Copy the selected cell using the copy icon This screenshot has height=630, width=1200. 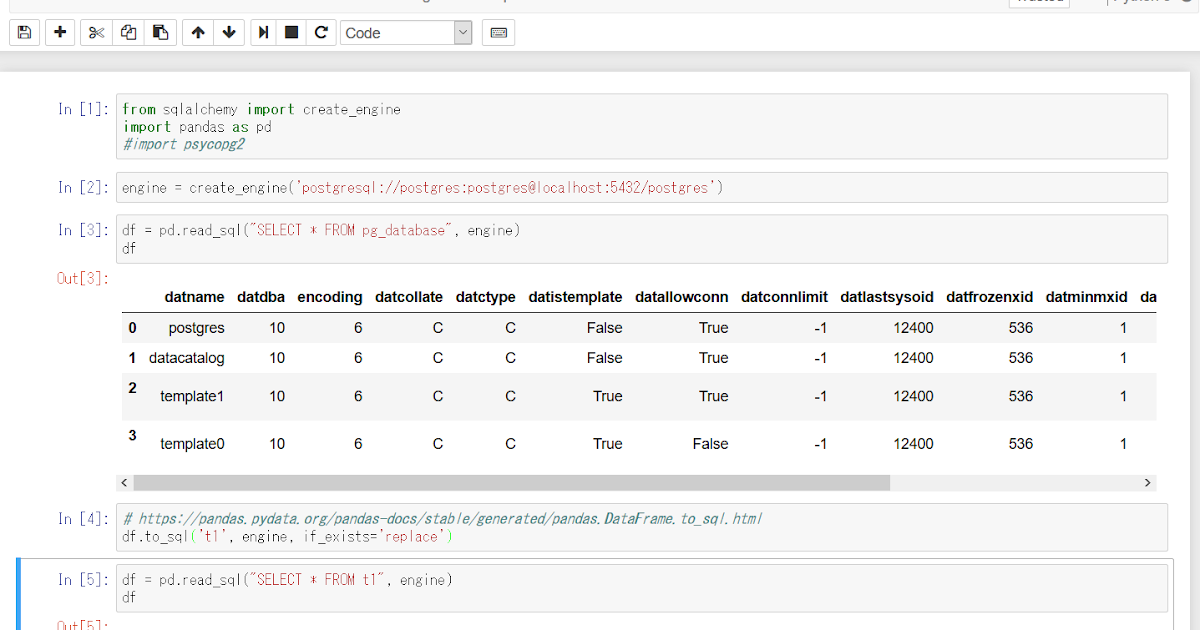128,32
